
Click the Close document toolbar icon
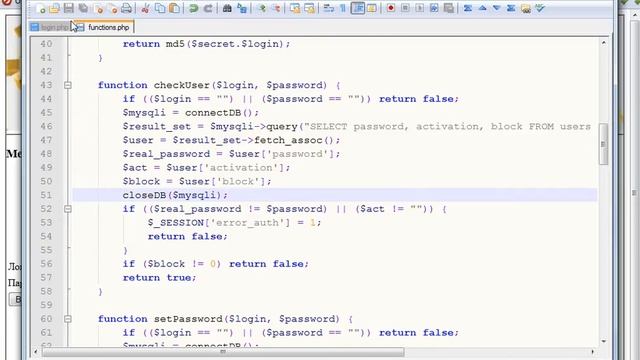[98, 8]
